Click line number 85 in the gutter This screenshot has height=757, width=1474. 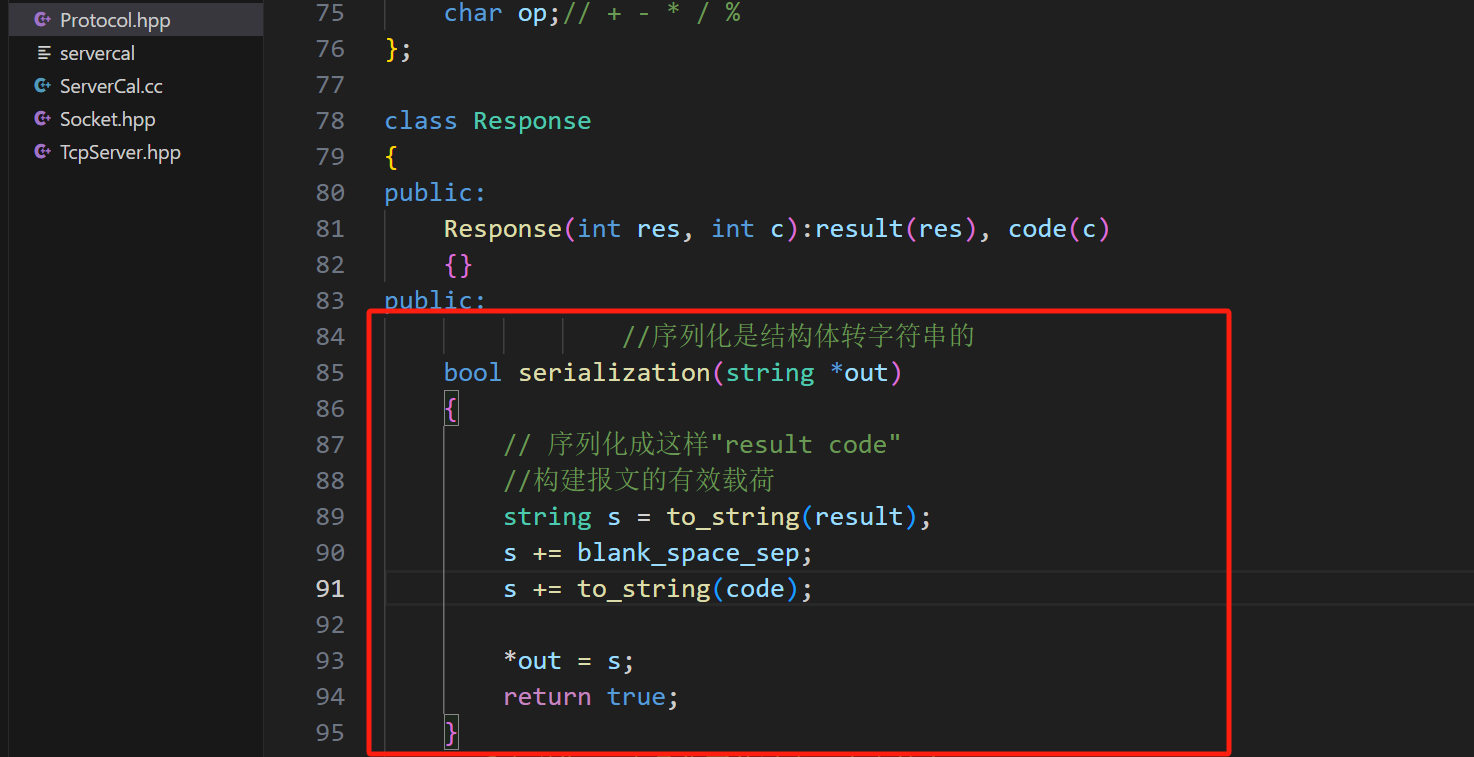pos(330,373)
